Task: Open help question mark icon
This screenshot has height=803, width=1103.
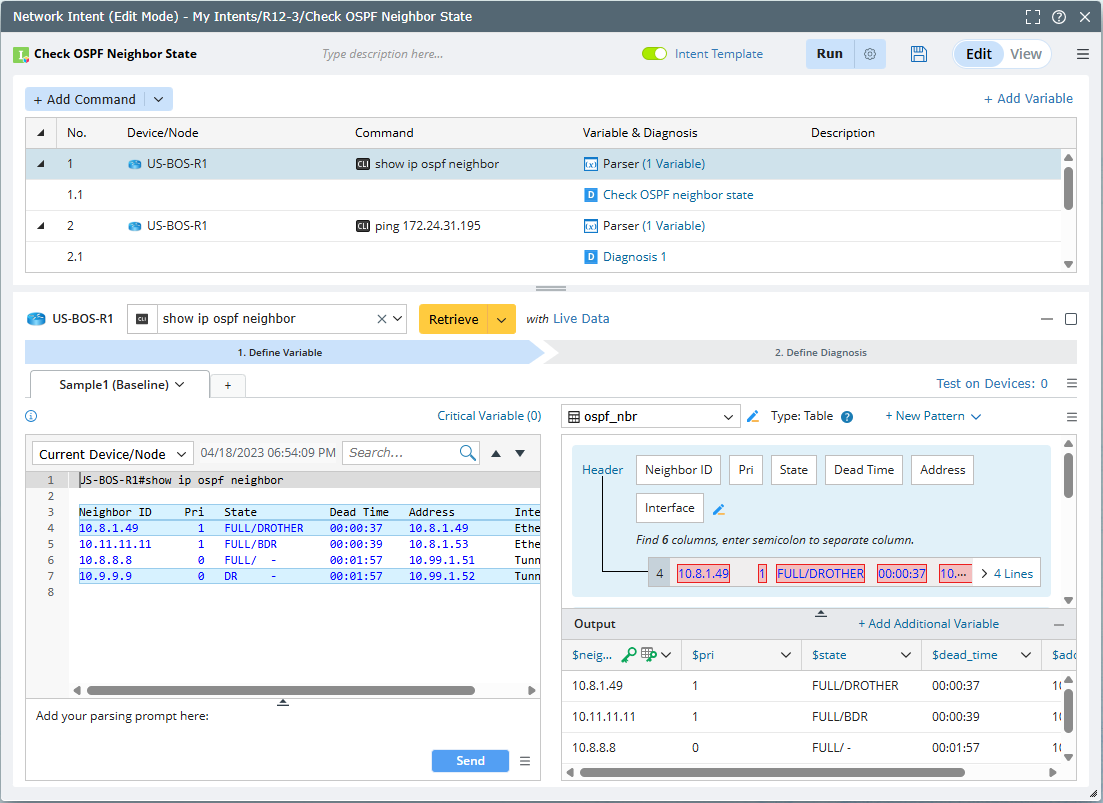Action: [1059, 17]
